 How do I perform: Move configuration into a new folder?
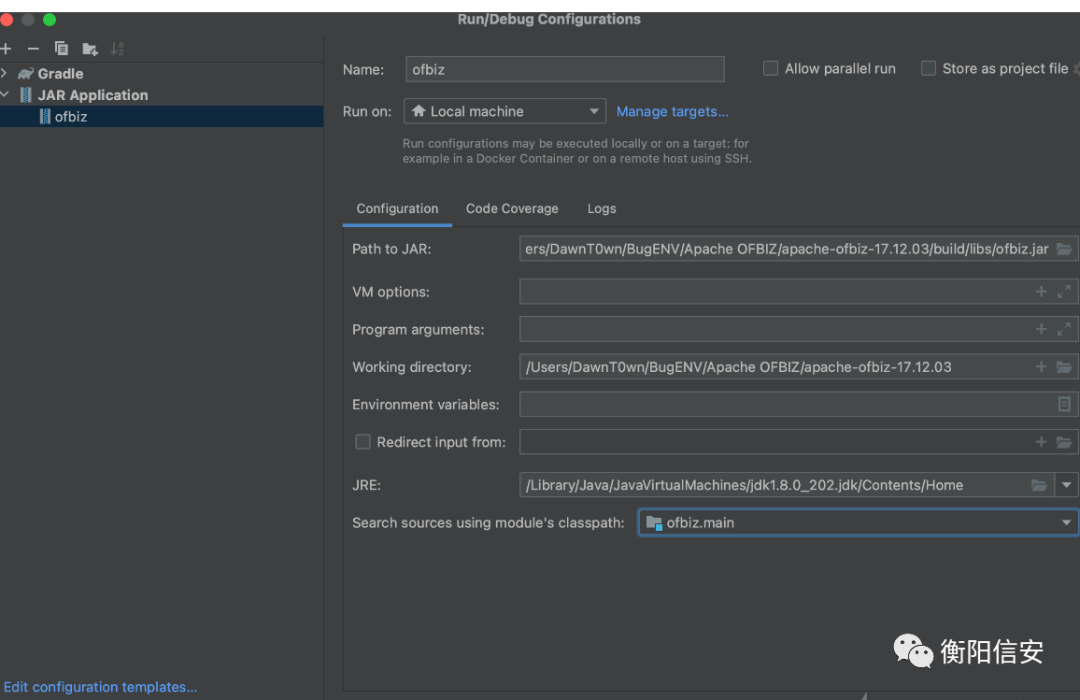[x=90, y=49]
